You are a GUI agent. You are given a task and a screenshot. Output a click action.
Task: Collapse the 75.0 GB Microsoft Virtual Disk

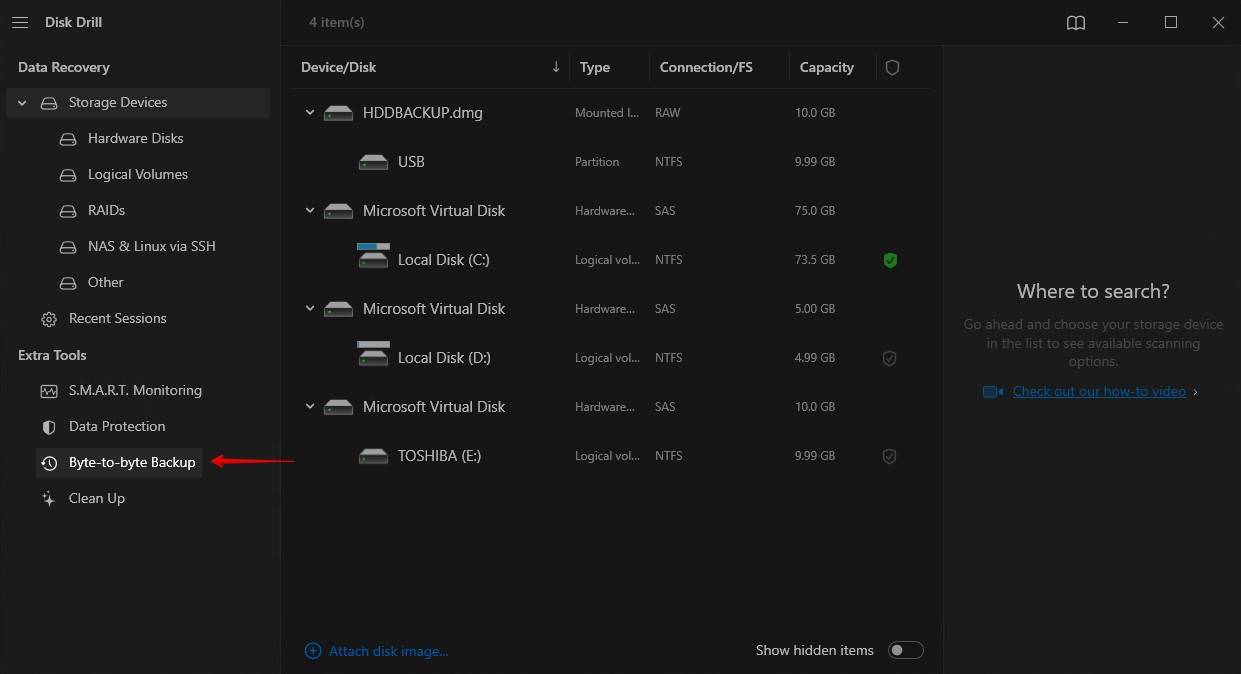(310, 211)
